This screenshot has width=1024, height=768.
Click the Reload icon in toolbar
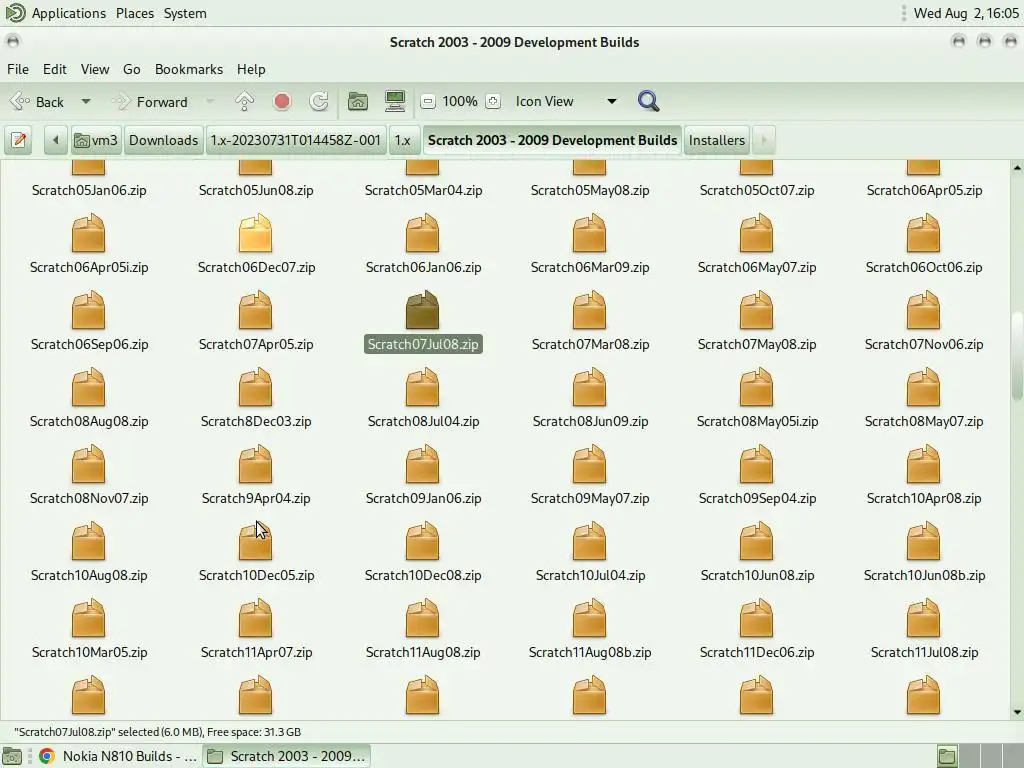click(x=319, y=101)
